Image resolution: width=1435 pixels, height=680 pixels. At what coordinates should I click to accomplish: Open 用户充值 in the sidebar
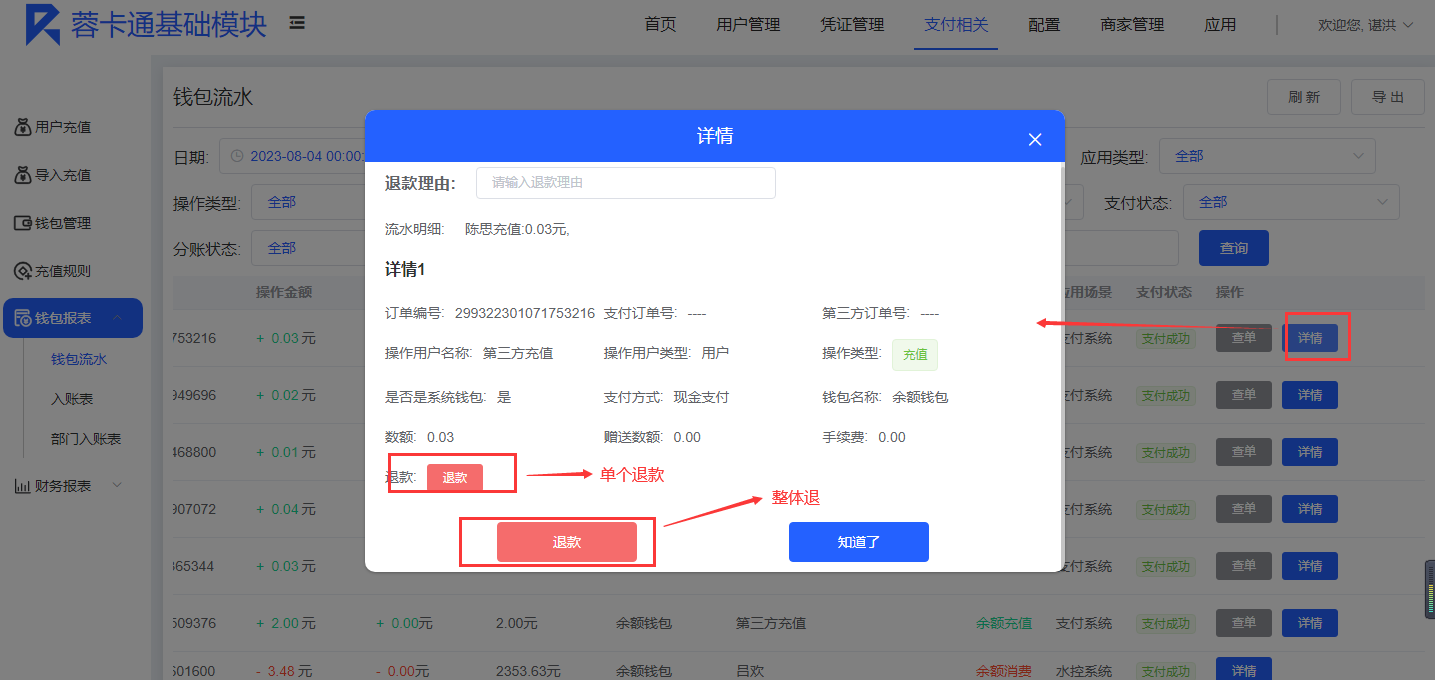[62, 127]
